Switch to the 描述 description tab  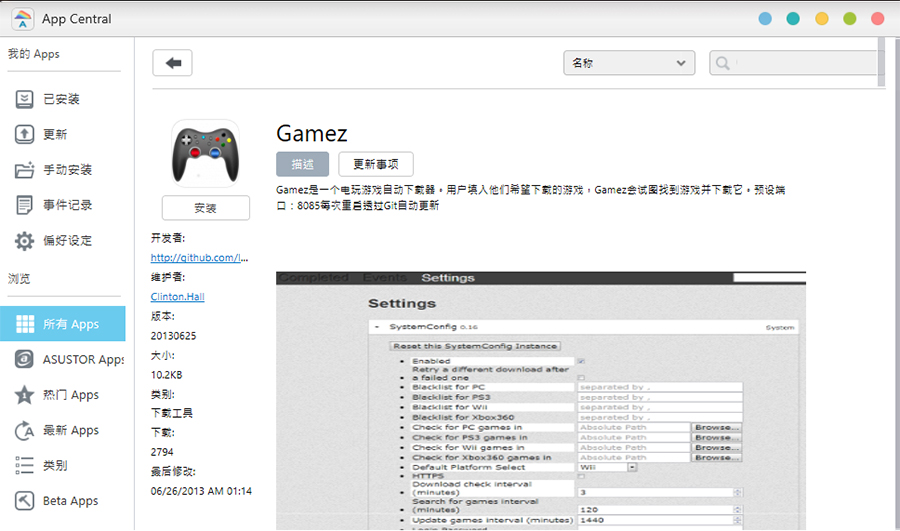click(302, 164)
